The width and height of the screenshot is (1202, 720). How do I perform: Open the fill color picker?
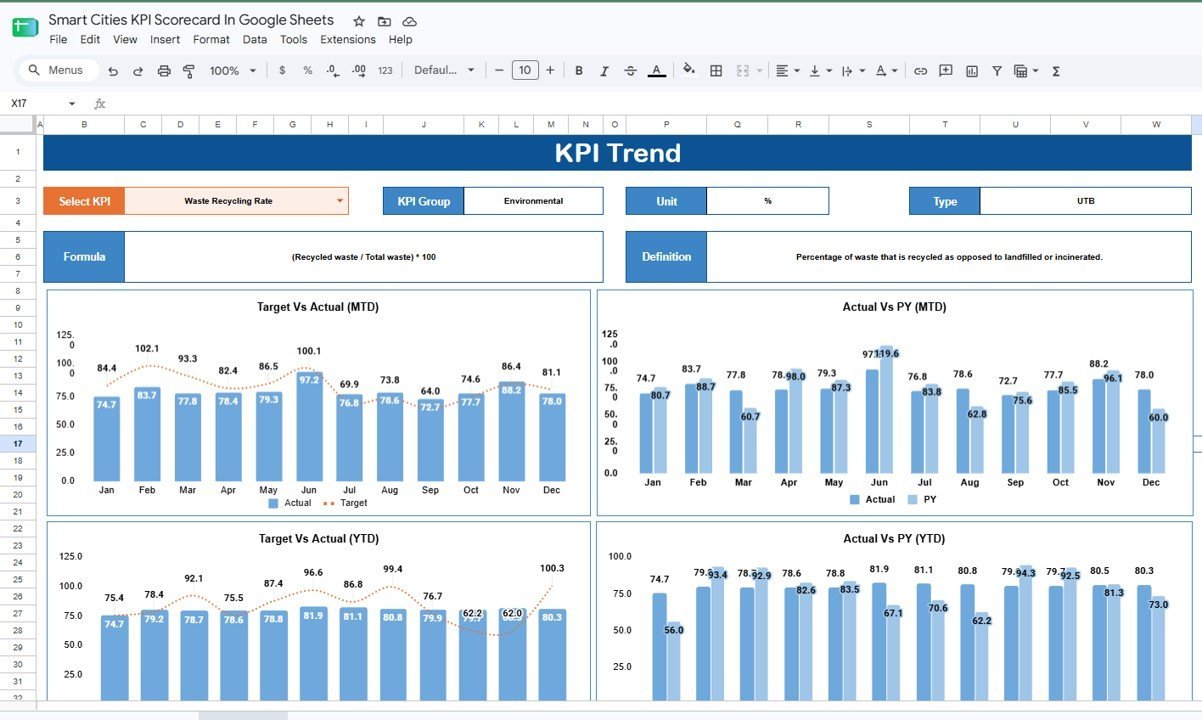[688, 71]
